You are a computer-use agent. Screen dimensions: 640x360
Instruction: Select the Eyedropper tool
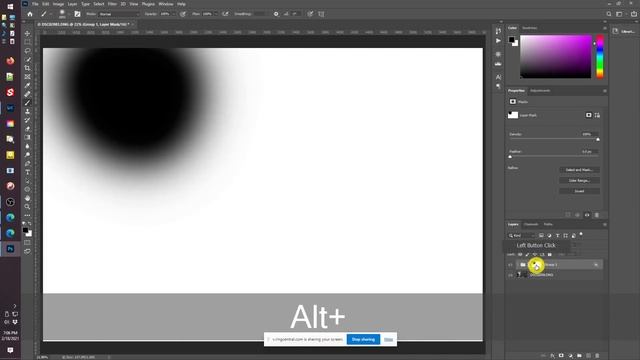27,85
